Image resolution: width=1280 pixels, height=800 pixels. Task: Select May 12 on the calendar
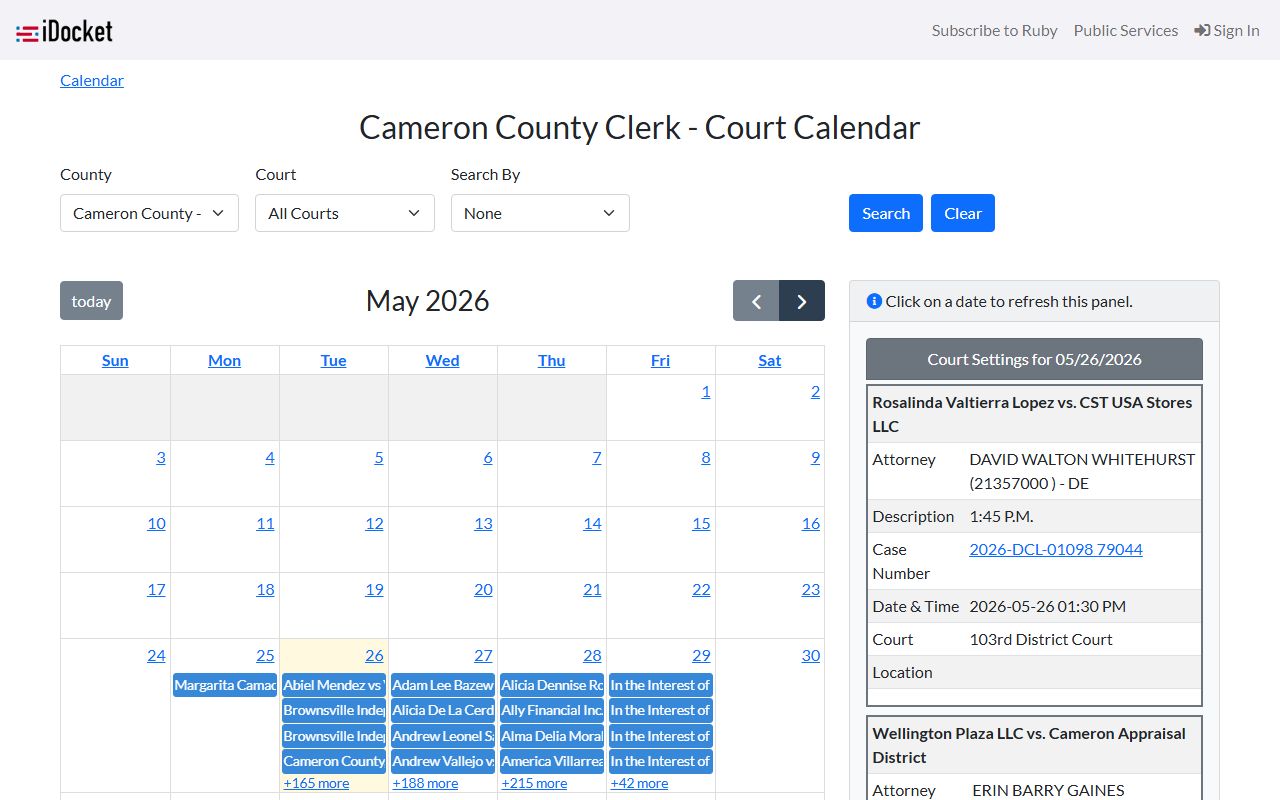click(374, 523)
